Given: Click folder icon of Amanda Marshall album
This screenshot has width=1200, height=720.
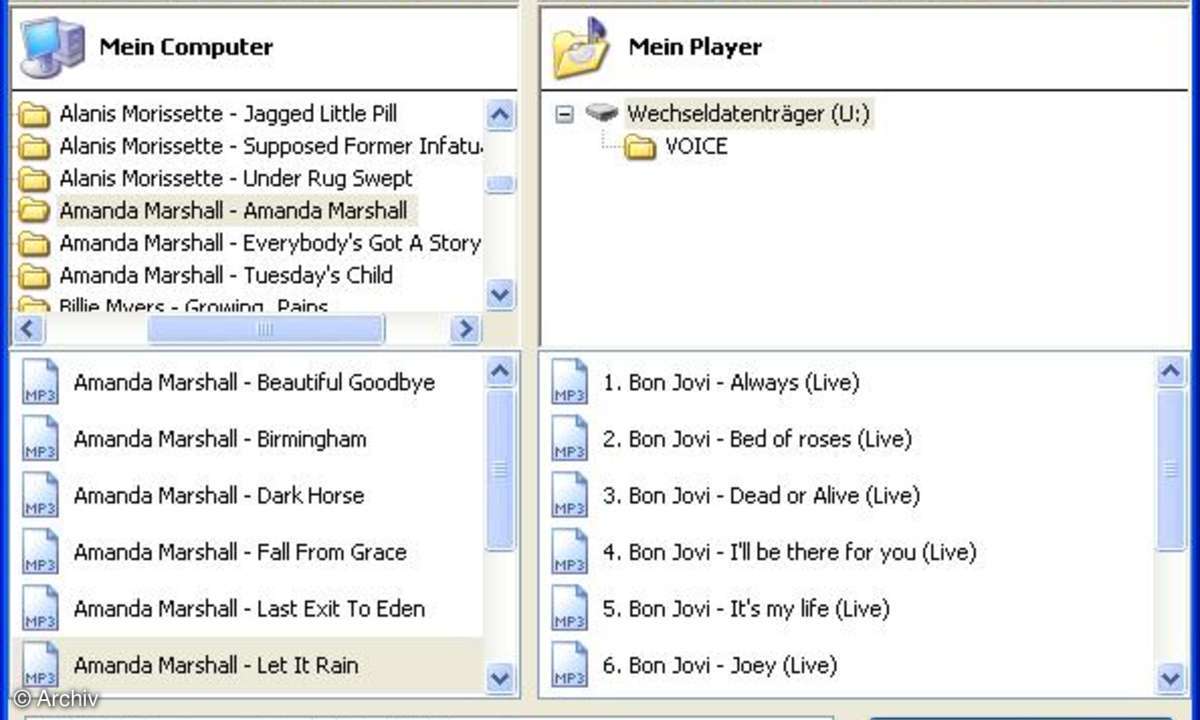Looking at the screenshot, I should point(35,212).
